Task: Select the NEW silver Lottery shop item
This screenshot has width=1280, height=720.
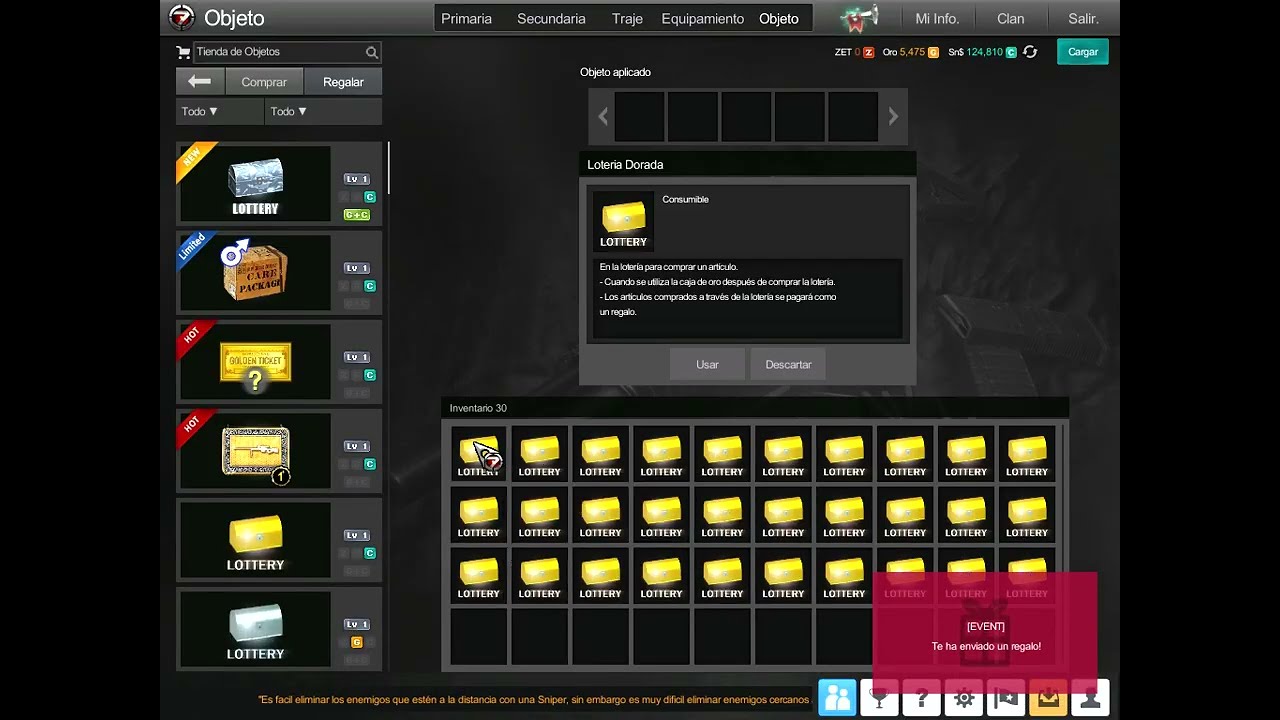Action: point(279,184)
